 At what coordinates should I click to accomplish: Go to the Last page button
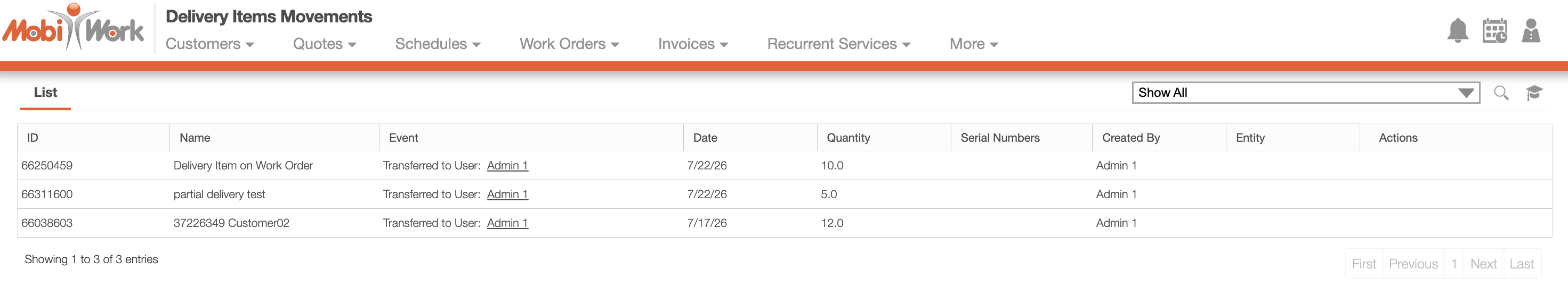[1522, 264]
